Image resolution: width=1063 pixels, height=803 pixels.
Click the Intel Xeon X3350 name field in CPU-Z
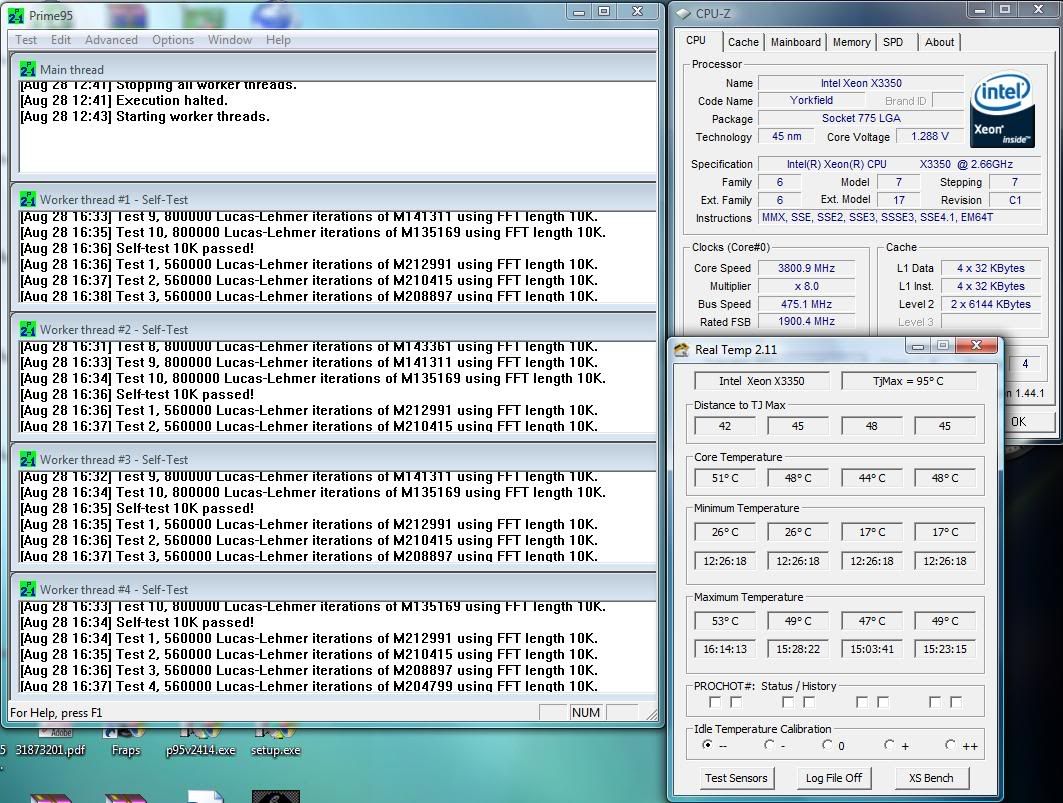(x=861, y=83)
